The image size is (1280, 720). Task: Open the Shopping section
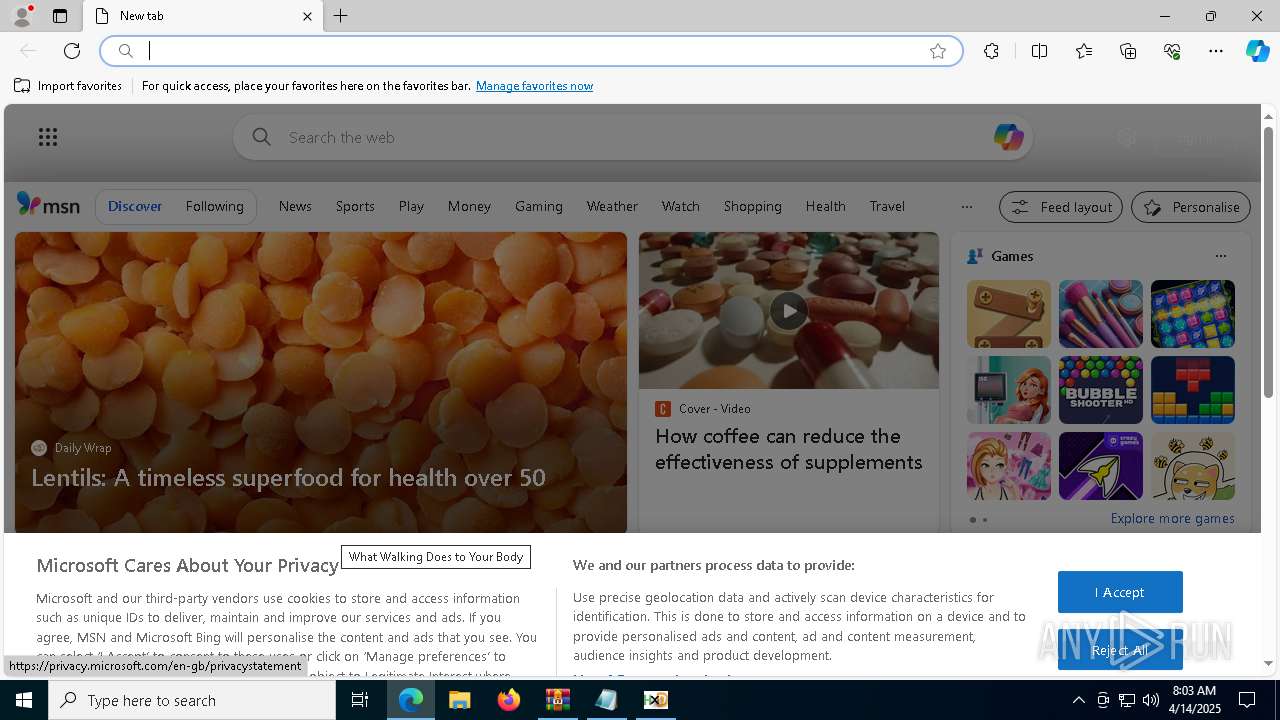pos(752,206)
